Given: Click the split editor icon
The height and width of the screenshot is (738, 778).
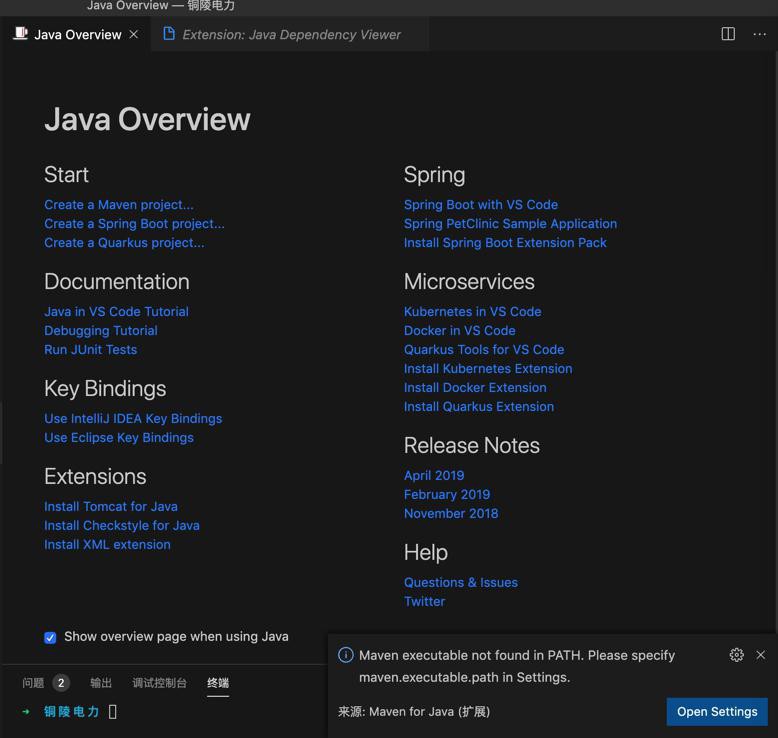Looking at the screenshot, I should point(728,34).
